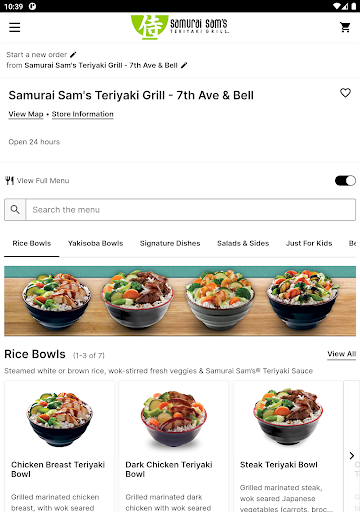Open the Steak Teriyaki Bowl item
This screenshot has height=512, width=360.
(x=288, y=446)
